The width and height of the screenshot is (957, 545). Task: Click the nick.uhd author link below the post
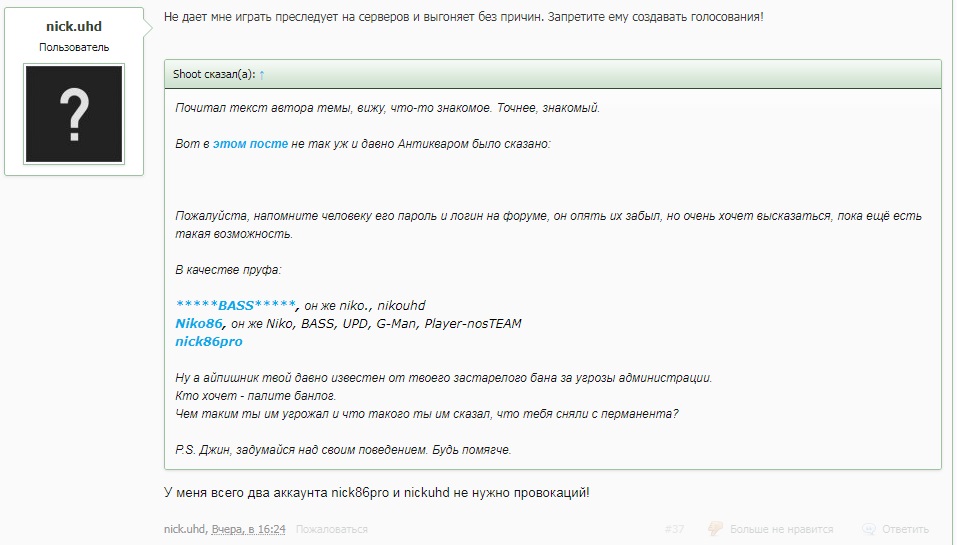tap(185, 529)
